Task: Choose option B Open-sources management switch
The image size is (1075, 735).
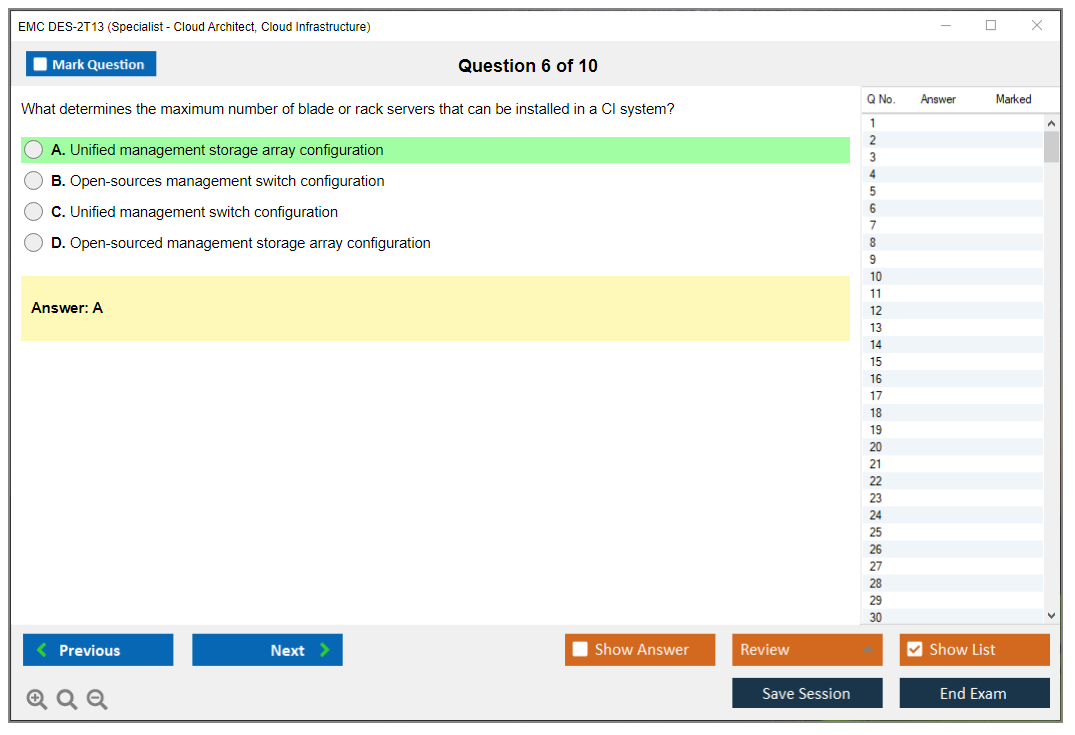Action: pyautogui.click(x=34, y=181)
